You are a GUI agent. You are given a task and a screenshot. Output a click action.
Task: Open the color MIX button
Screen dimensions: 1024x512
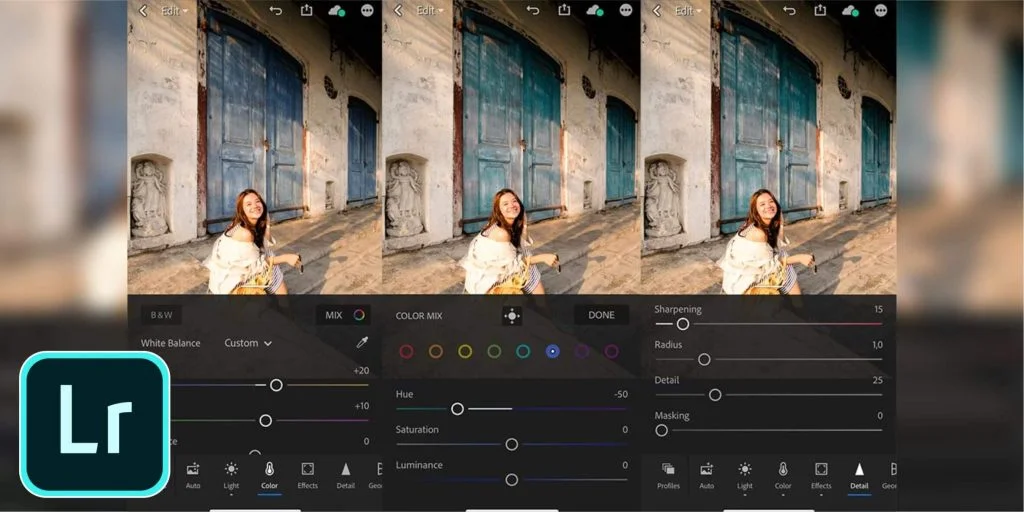(343, 315)
